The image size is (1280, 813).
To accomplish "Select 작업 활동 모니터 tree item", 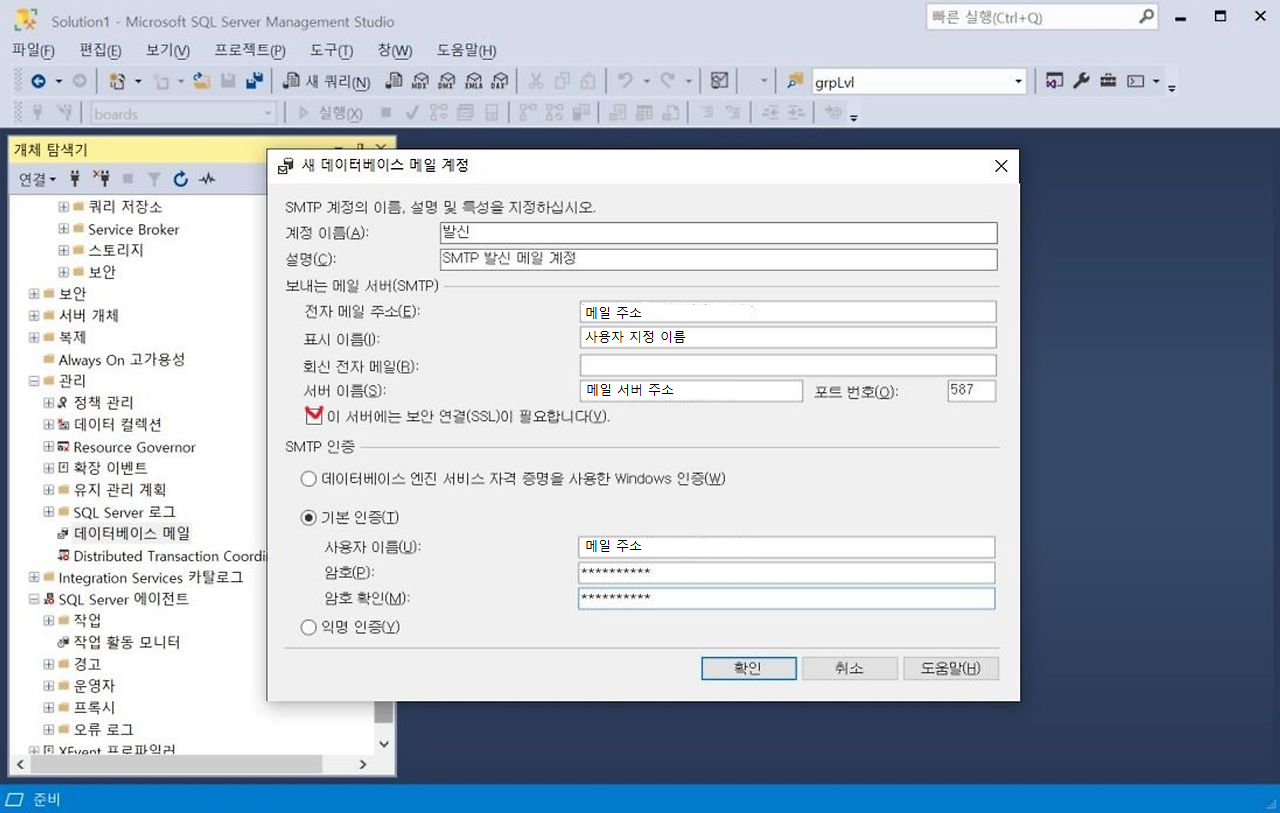I will coord(126,642).
